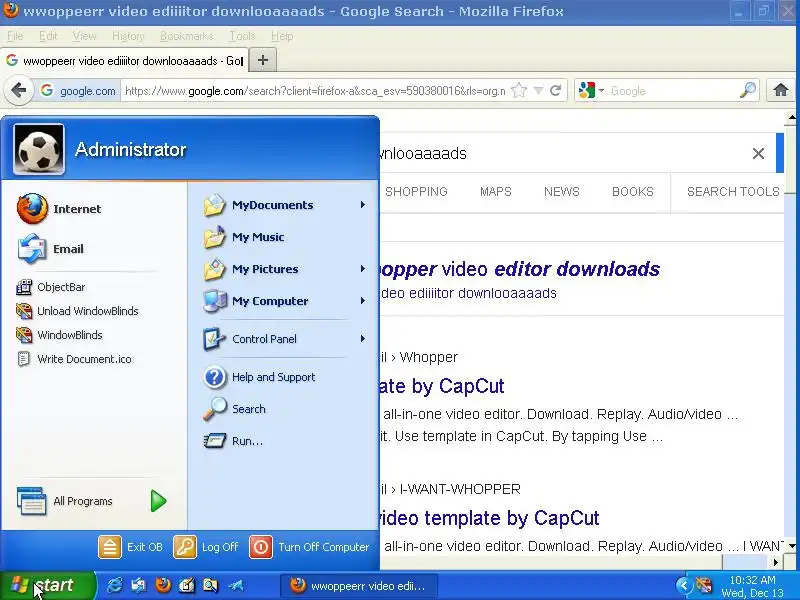Launch the Email program from Start menu
Viewport: 800px width, 600px height.
click(51, 249)
